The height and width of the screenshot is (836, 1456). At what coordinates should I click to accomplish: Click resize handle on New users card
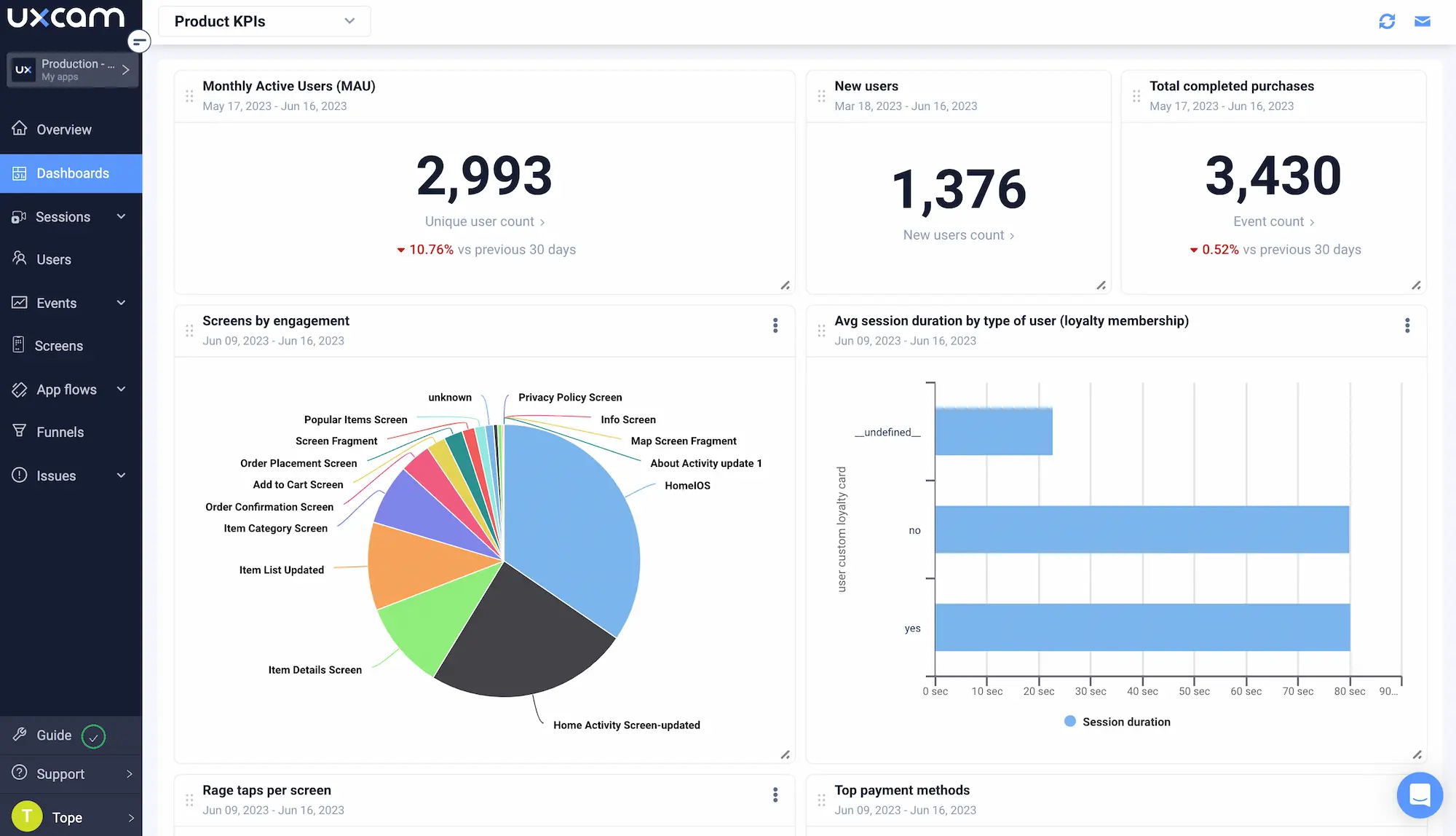point(1101,285)
